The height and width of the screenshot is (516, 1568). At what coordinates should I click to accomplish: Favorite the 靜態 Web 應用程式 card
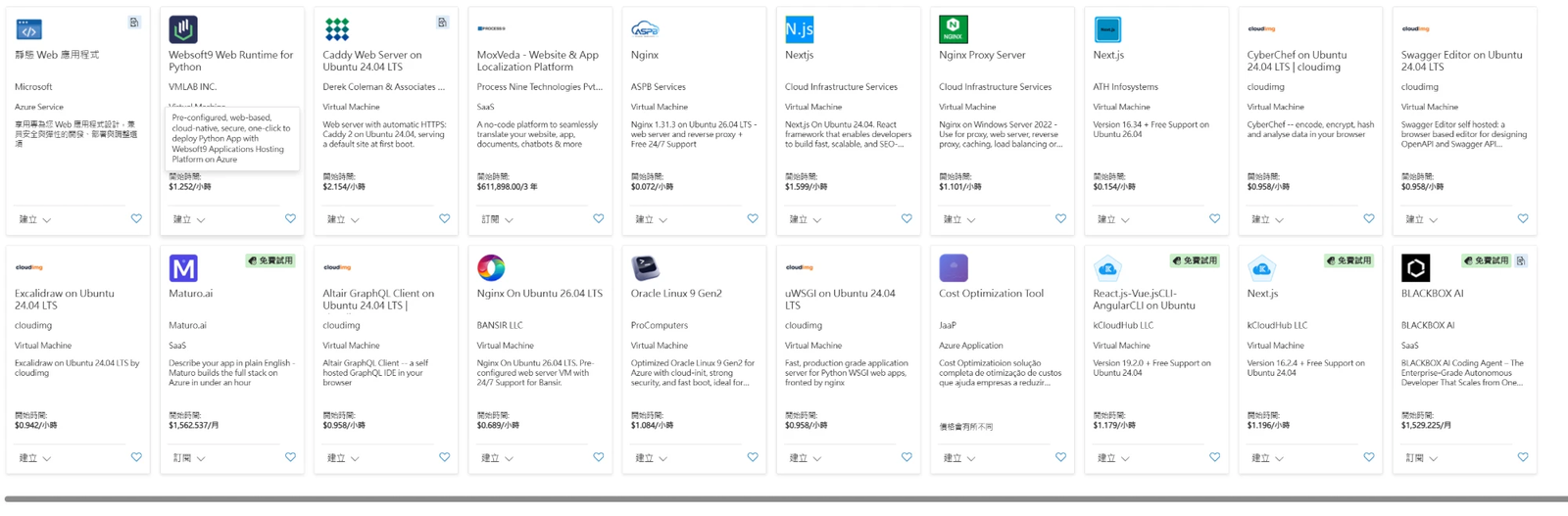pos(136,218)
